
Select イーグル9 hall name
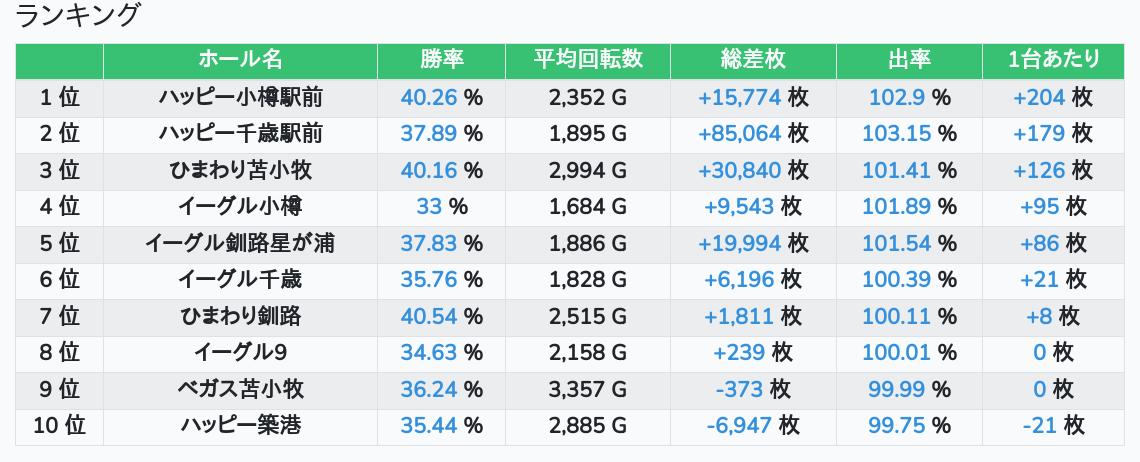click(x=240, y=353)
